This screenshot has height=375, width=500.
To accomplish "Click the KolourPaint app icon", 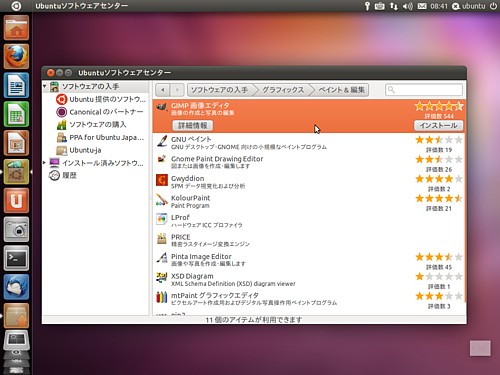I will point(162,200).
